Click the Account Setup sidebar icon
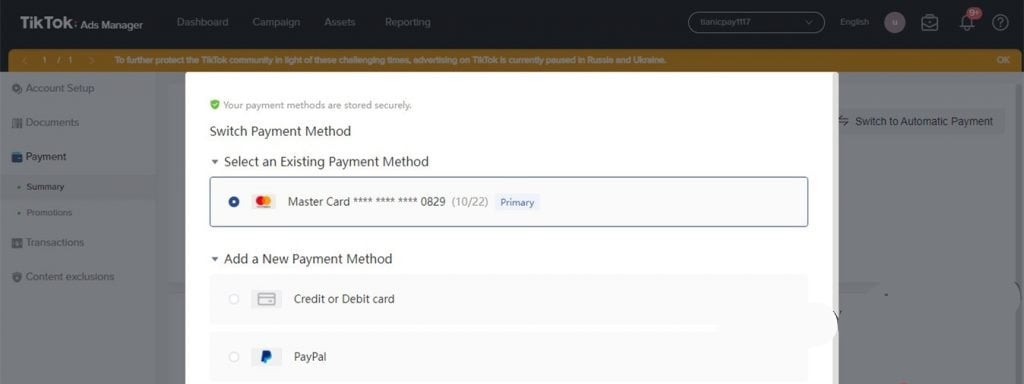 point(17,88)
